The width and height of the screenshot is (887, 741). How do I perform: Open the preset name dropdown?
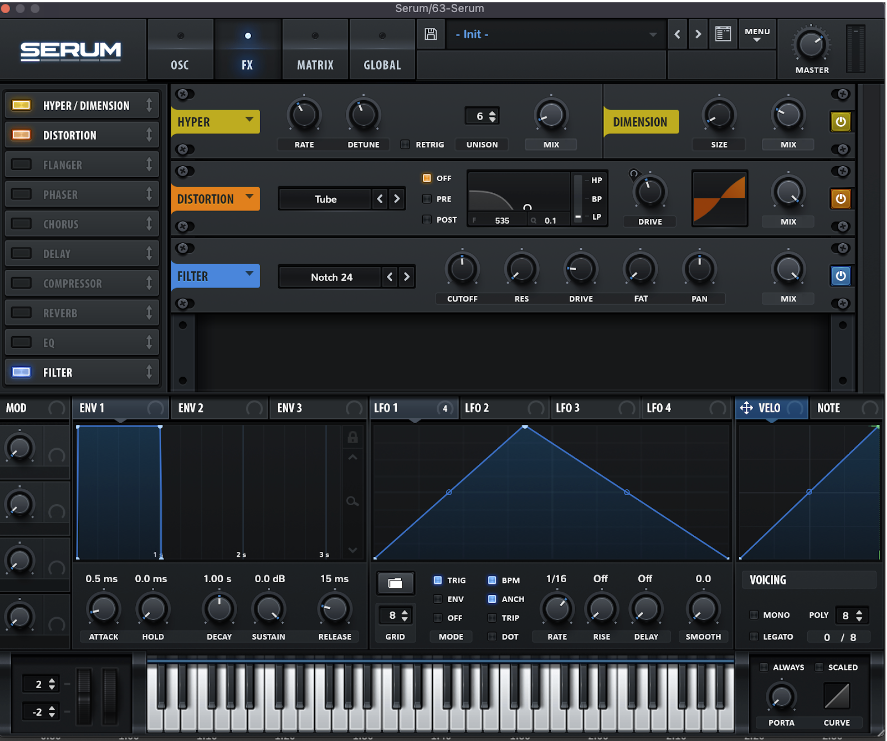pos(556,34)
